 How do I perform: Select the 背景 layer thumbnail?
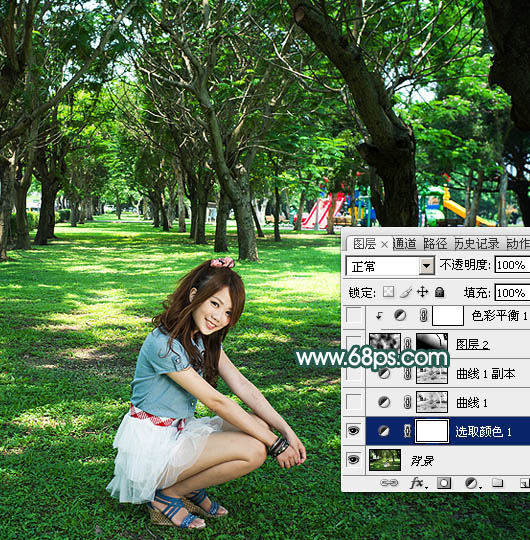pos(385,459)
